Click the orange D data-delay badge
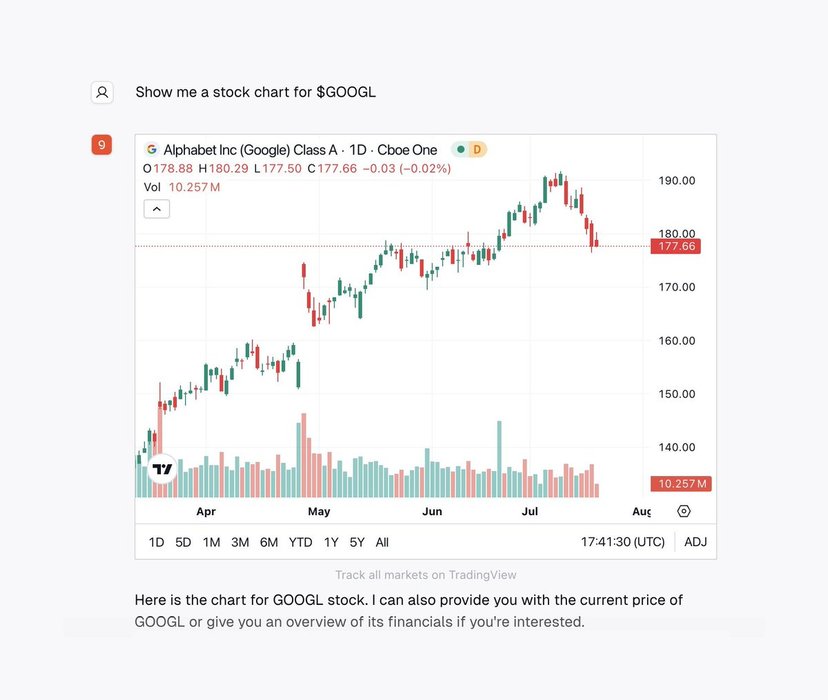 click(x=477, y=150)
